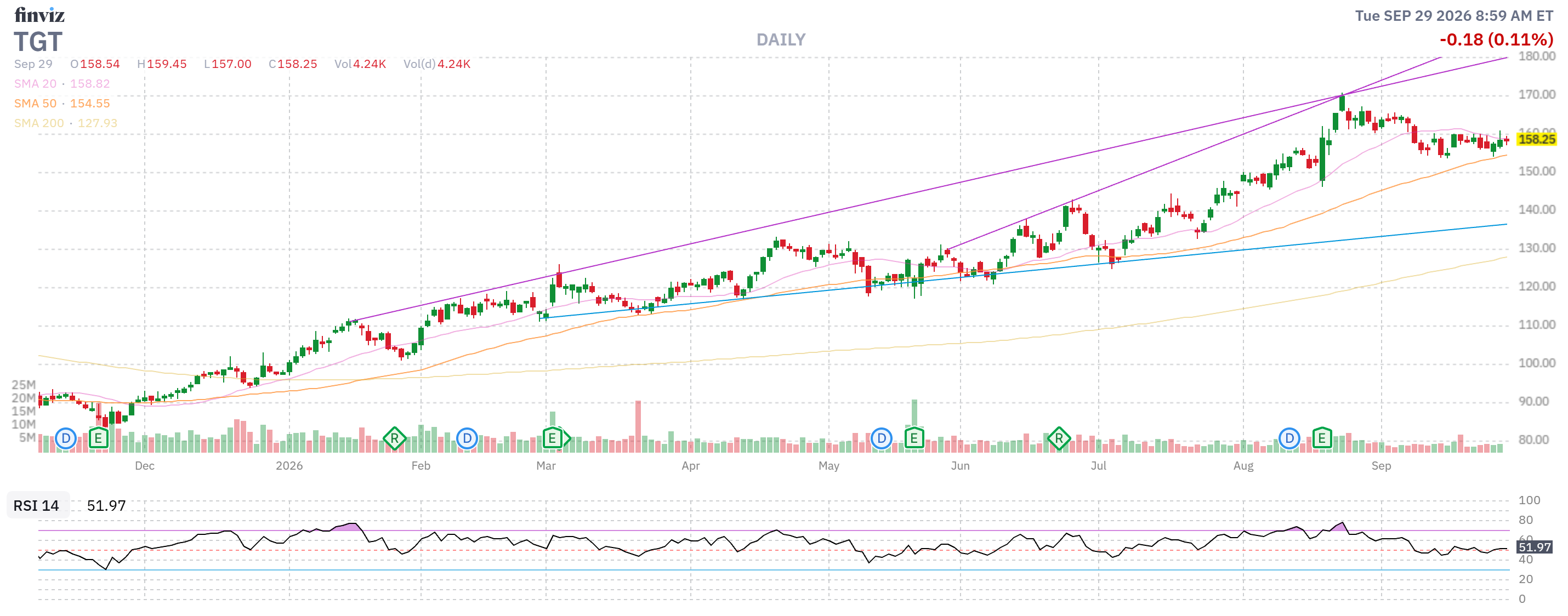Click the 5M volume axis label
Screen dimensions: 1568x616
tap(27, 437)
